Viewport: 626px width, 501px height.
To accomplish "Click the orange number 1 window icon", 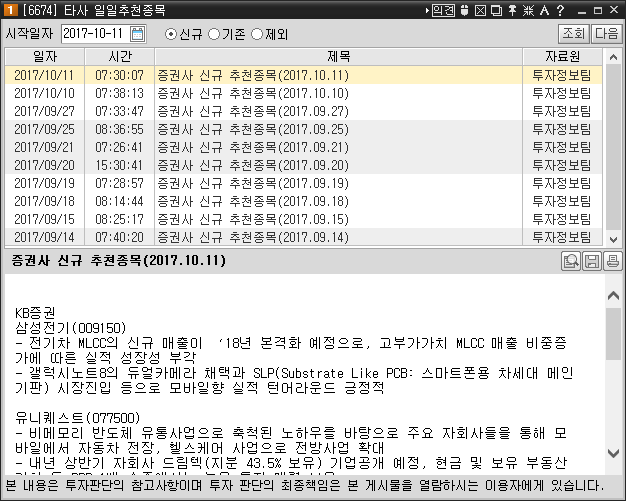I will (x=10, y=10).
